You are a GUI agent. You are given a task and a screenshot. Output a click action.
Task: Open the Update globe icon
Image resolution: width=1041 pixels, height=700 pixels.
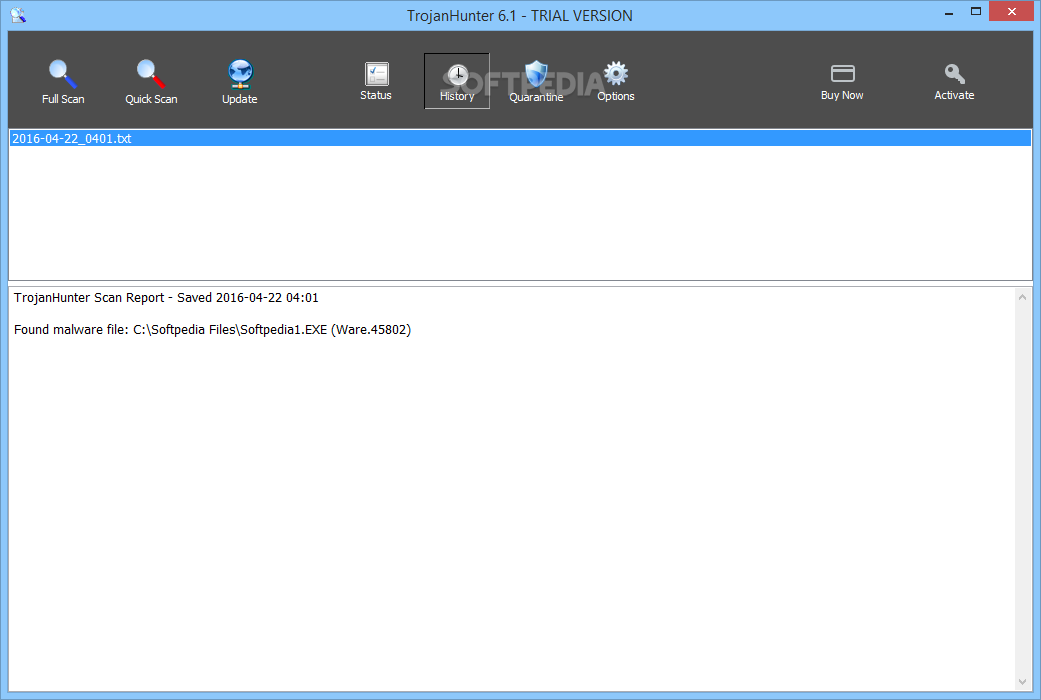pyautogui.click(x=240, y=82)
